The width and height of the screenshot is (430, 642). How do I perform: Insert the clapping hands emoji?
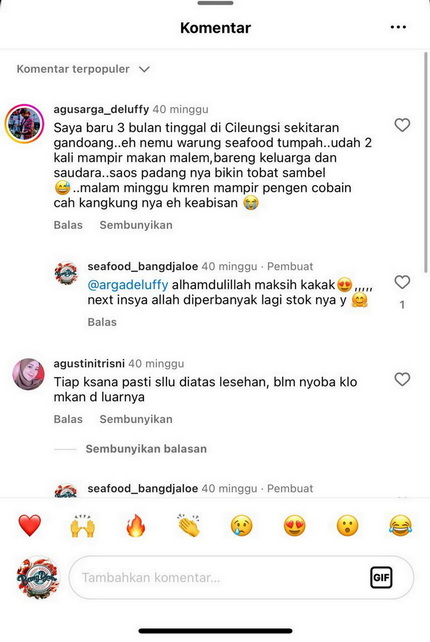(189, 525)
